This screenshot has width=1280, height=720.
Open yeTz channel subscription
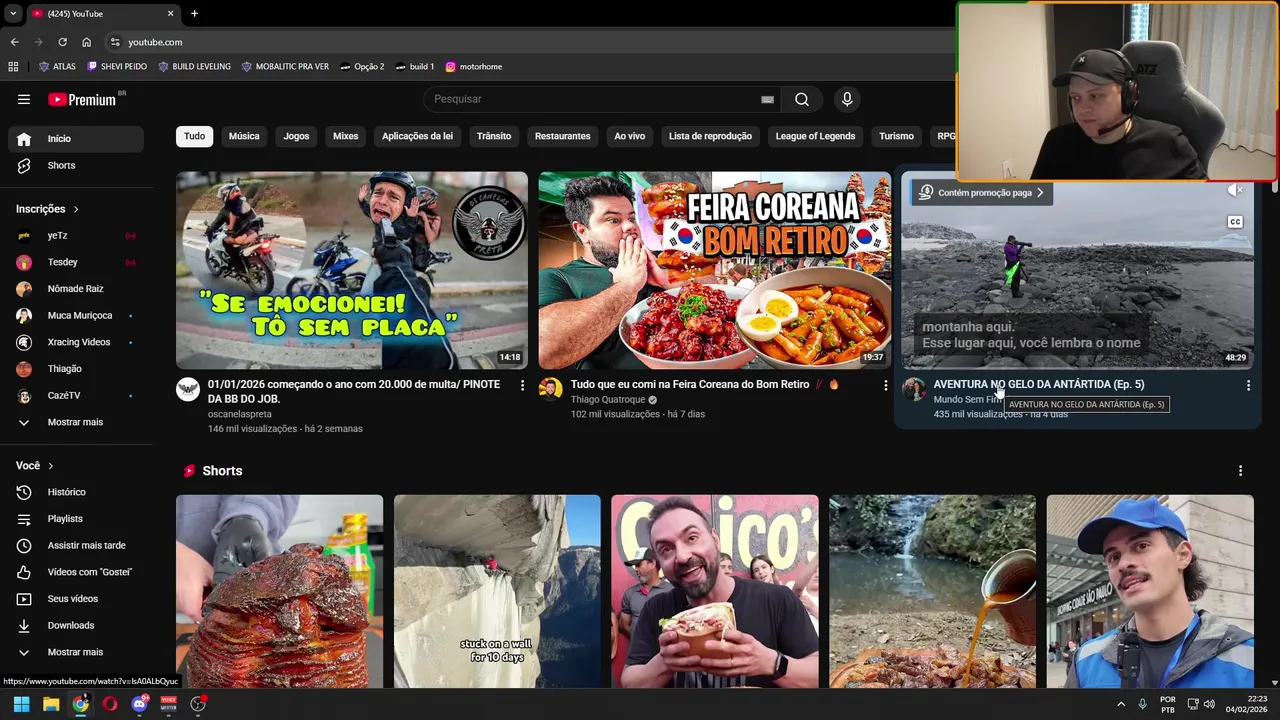point(76,235)
